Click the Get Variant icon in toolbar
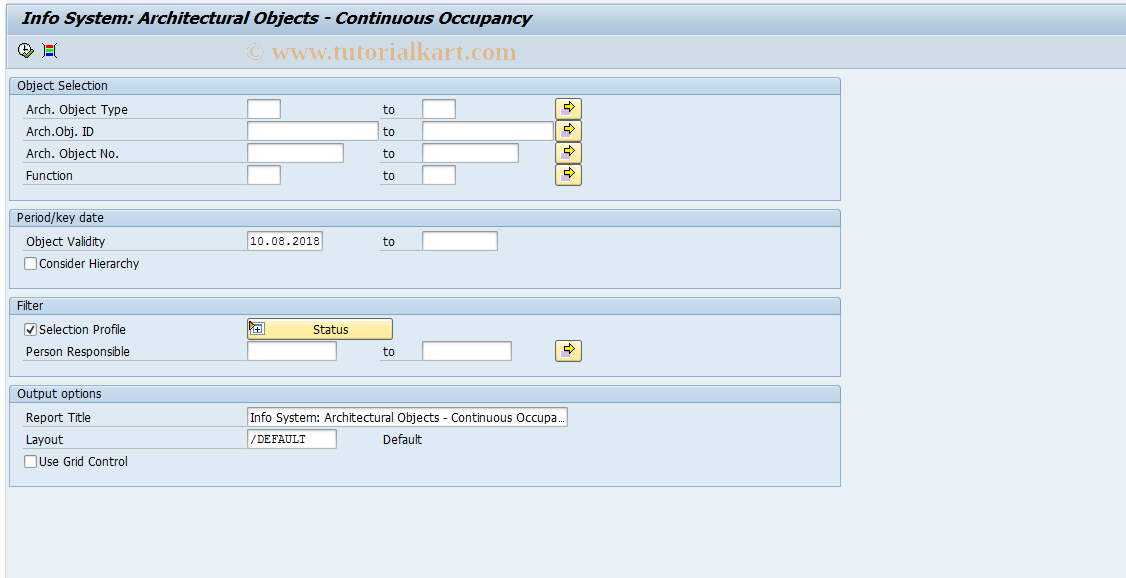Image resolution: width=1126 pixels, height=578 pixels. tap(50, 50)
